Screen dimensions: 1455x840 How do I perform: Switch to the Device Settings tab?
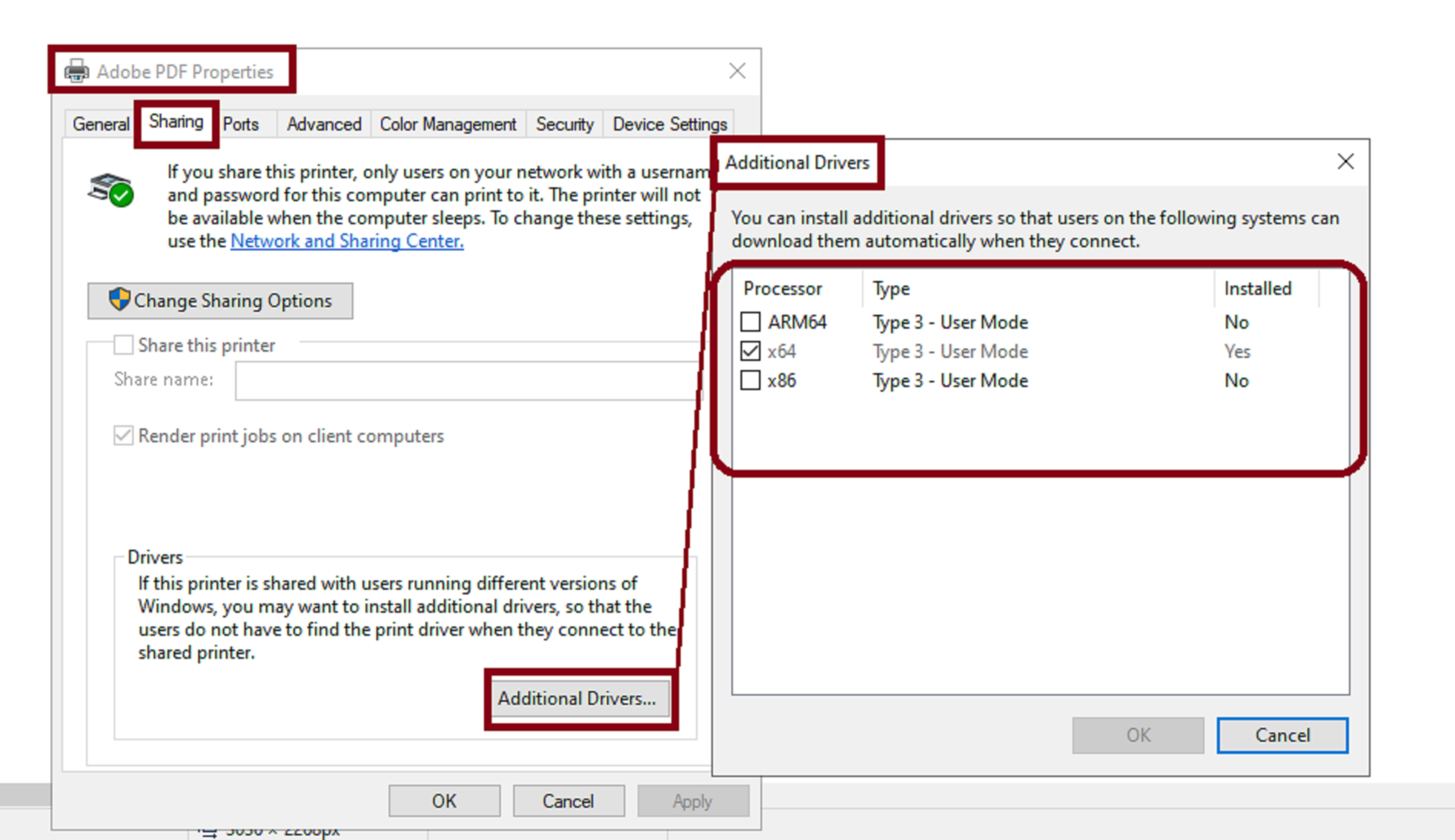tap(669, 124)
